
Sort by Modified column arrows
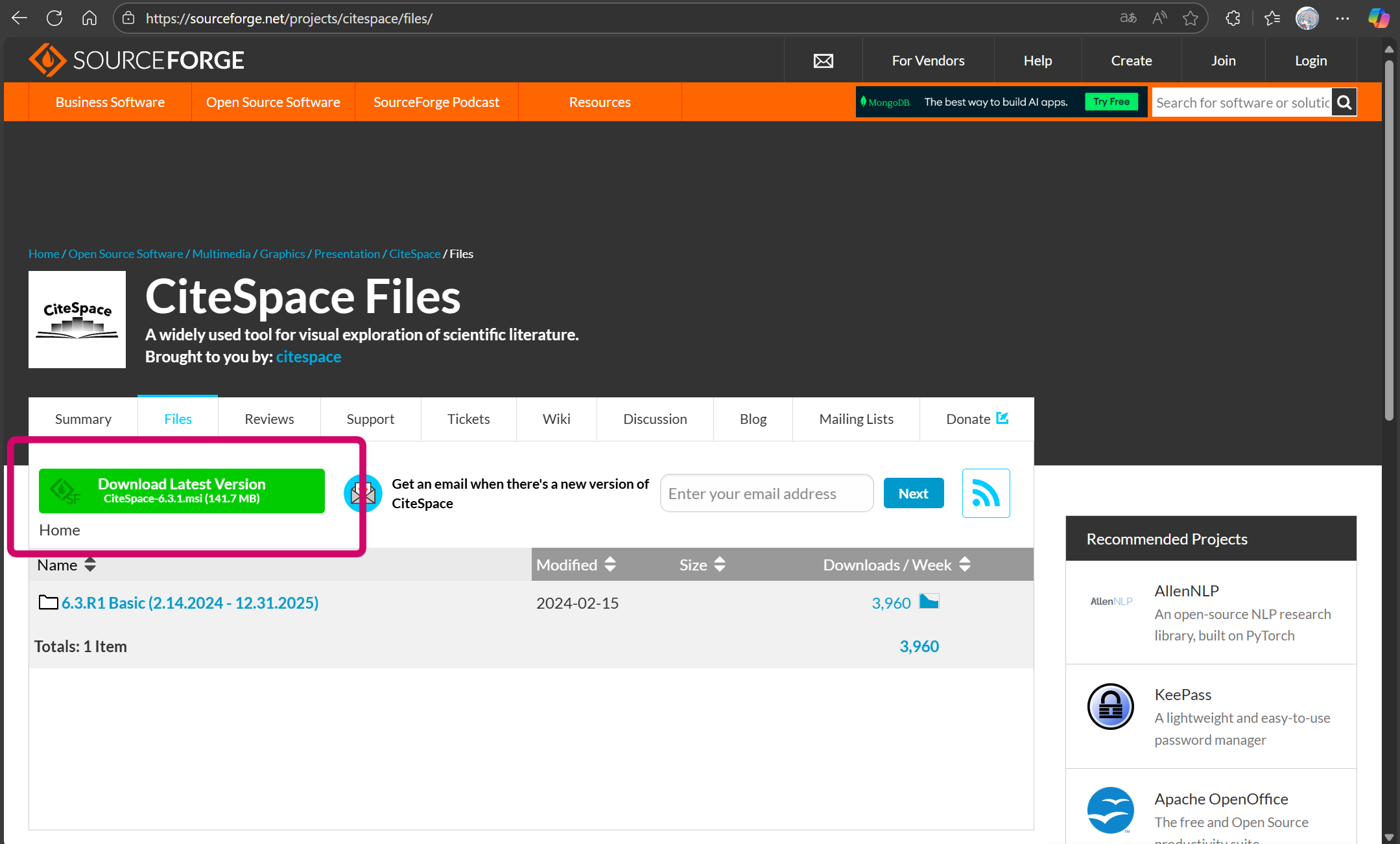(610, 565)
